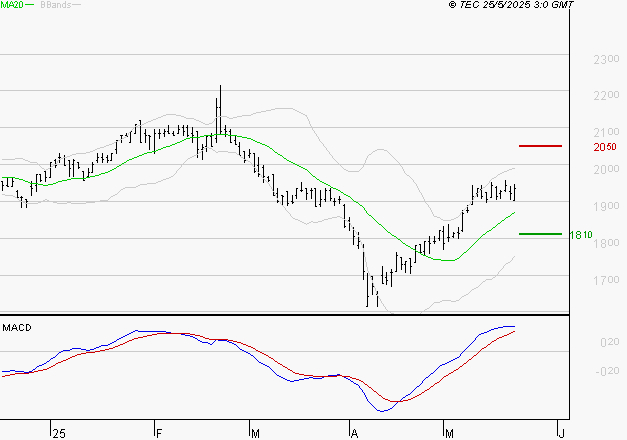Click the MACD panel title
627x440 pixels.
[x=17, y=328]
